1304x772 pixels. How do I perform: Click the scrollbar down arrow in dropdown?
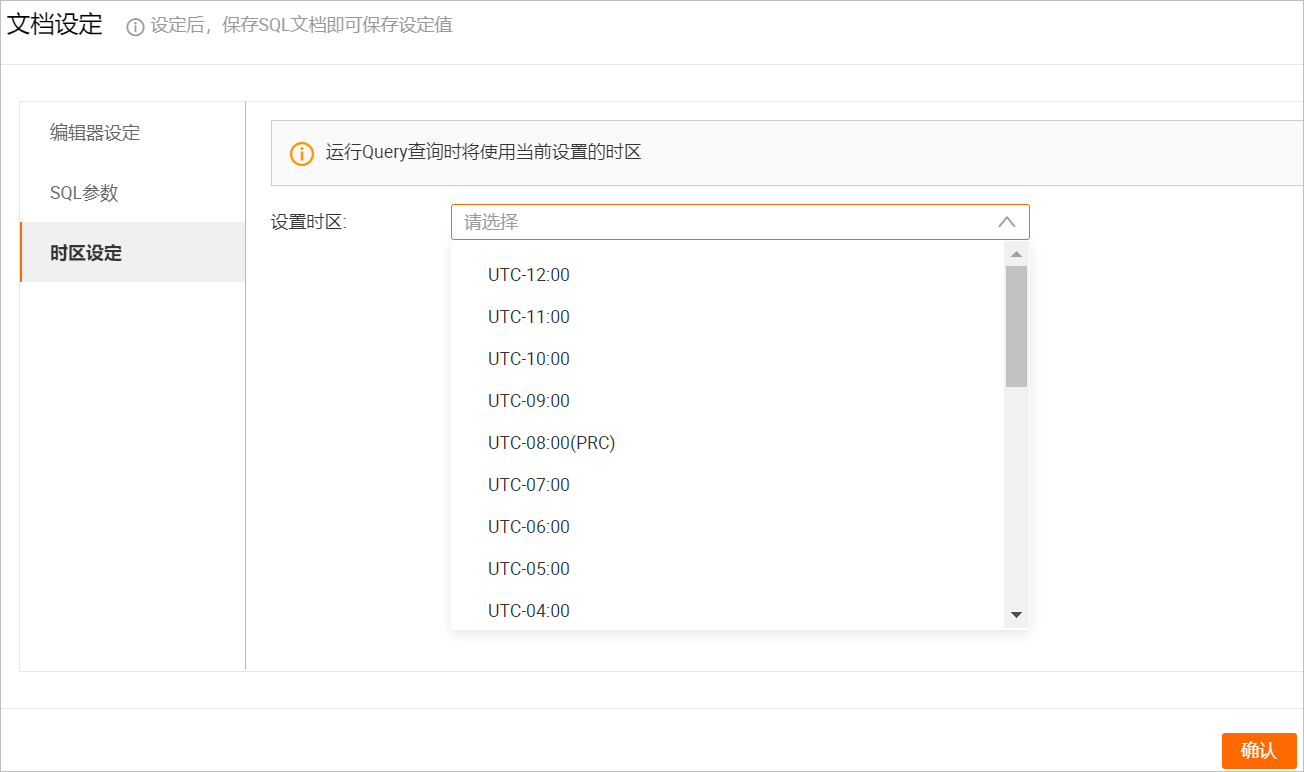1016,615
